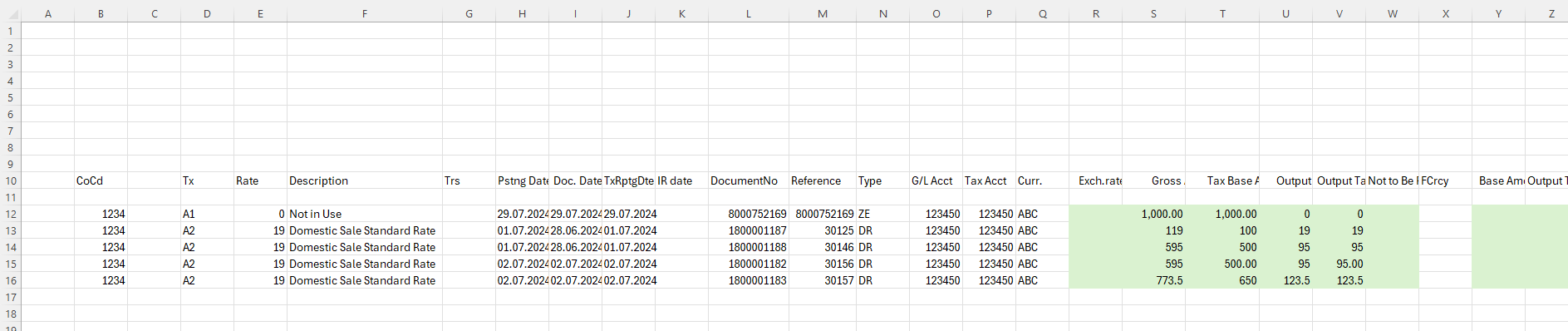
Task: Select column F header
Action: pos(365,14)
